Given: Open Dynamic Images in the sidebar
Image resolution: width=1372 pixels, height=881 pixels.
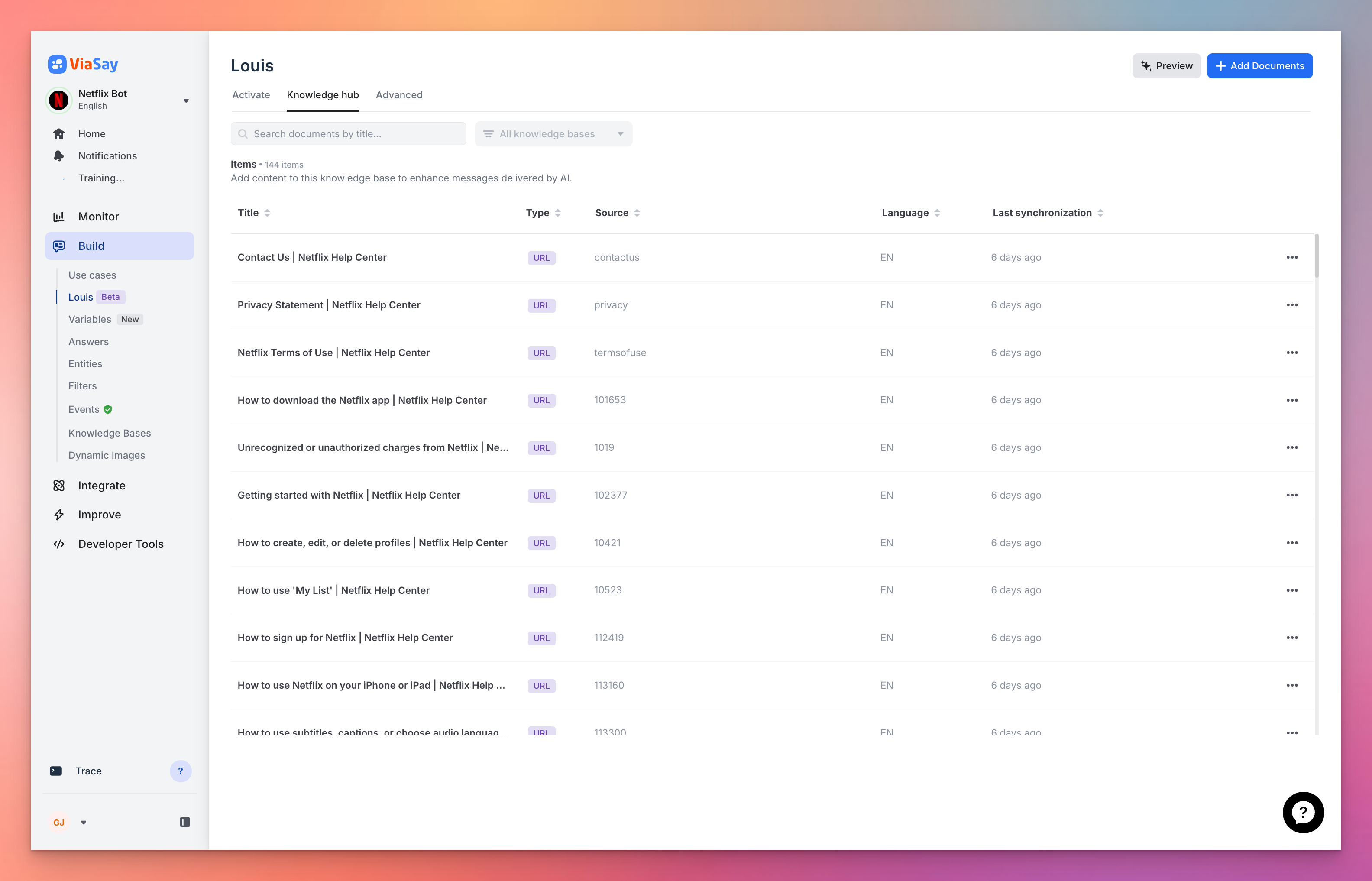Looking at the screenshot, I should click(x=107, y=455).
